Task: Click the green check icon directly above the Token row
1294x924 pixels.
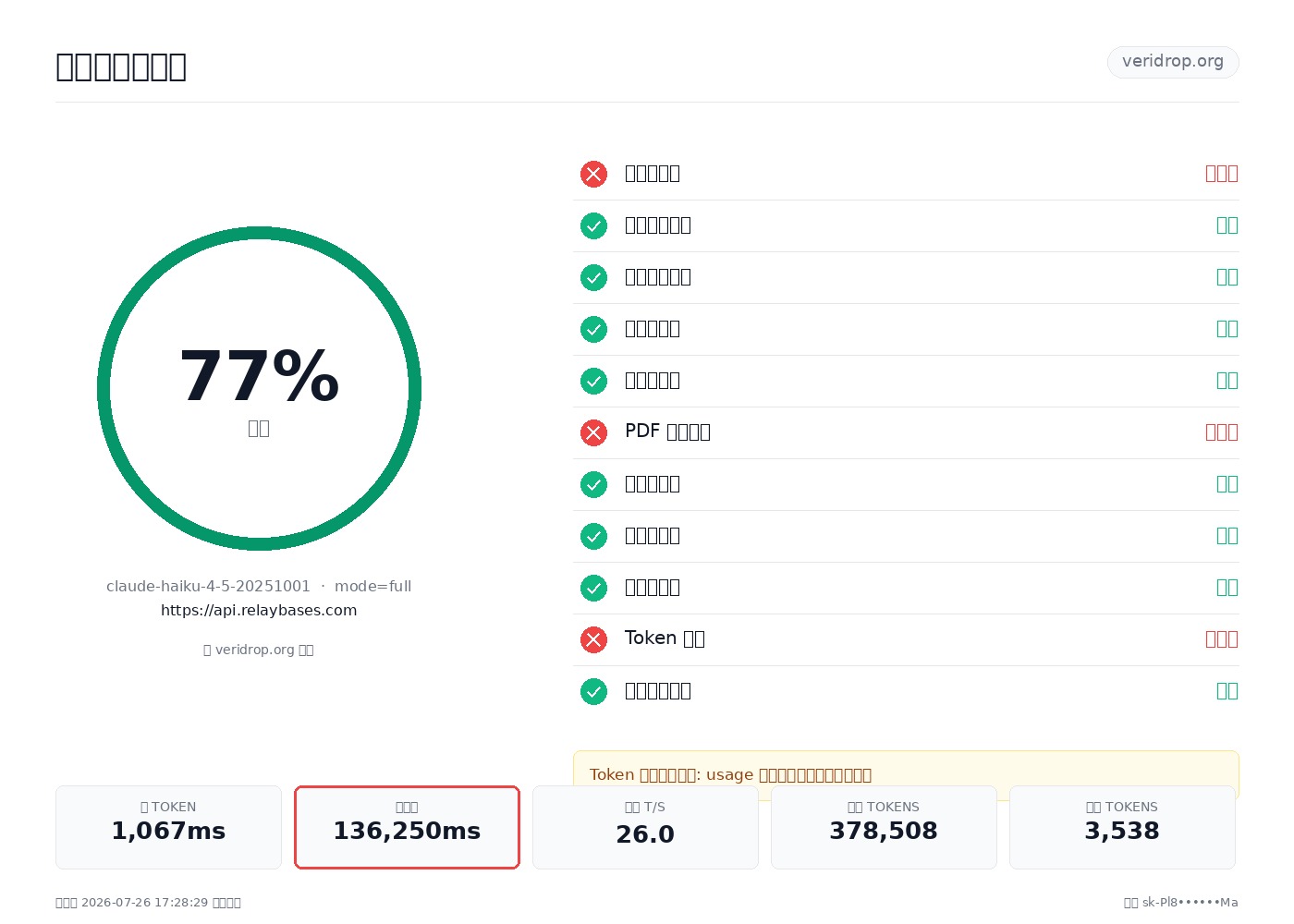Action: [593, 588]
